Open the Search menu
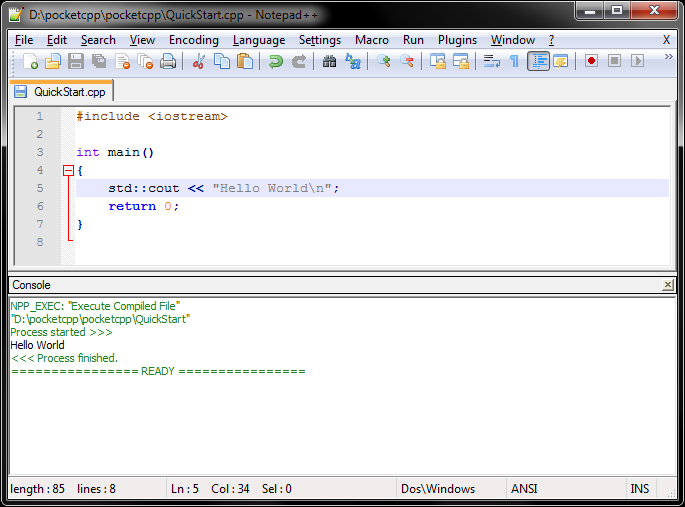The image size is (685, 507). (98, 40)
